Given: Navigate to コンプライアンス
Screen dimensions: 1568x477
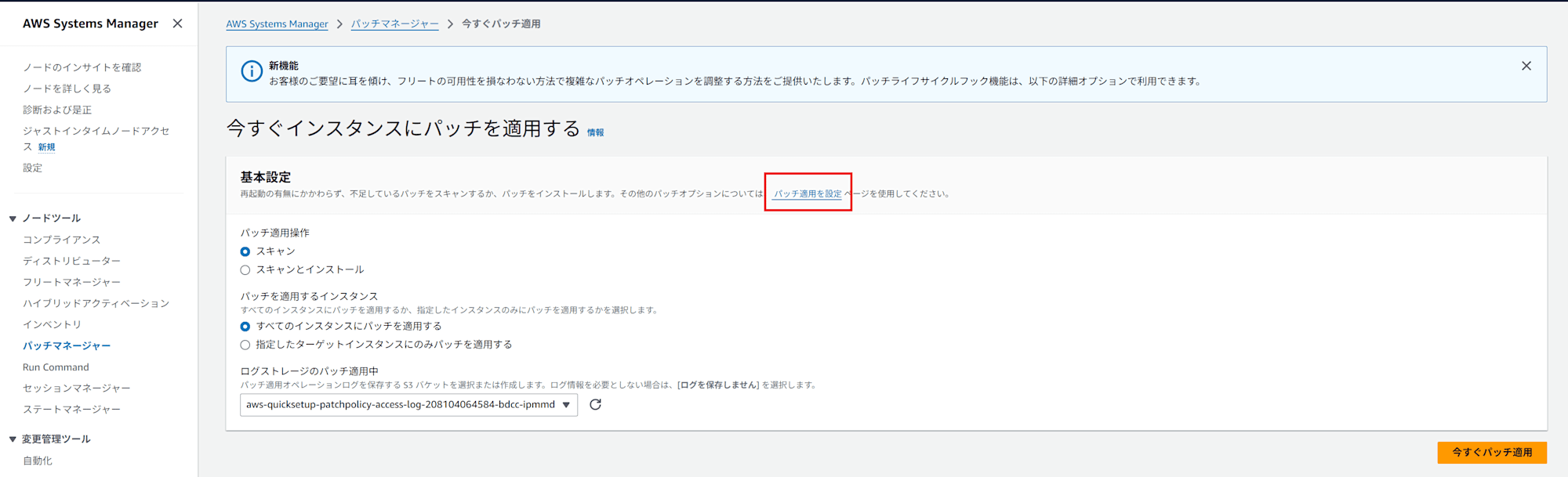Looking at the screenshot, I should coord(61,240).
